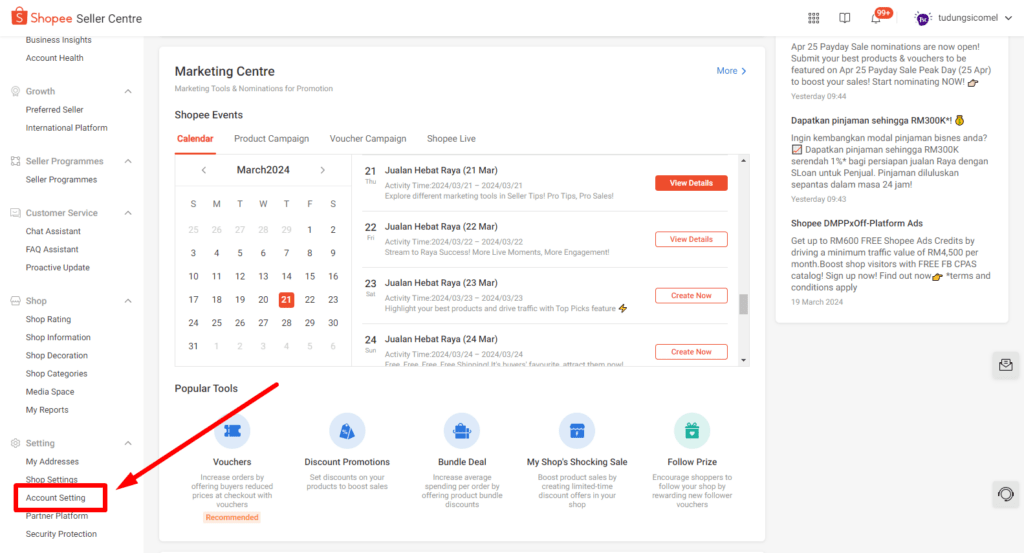Switch to the Voucher Campaign tab
Image resolution: width=1024 pixels, height=553 pixels.
point(368,138)
